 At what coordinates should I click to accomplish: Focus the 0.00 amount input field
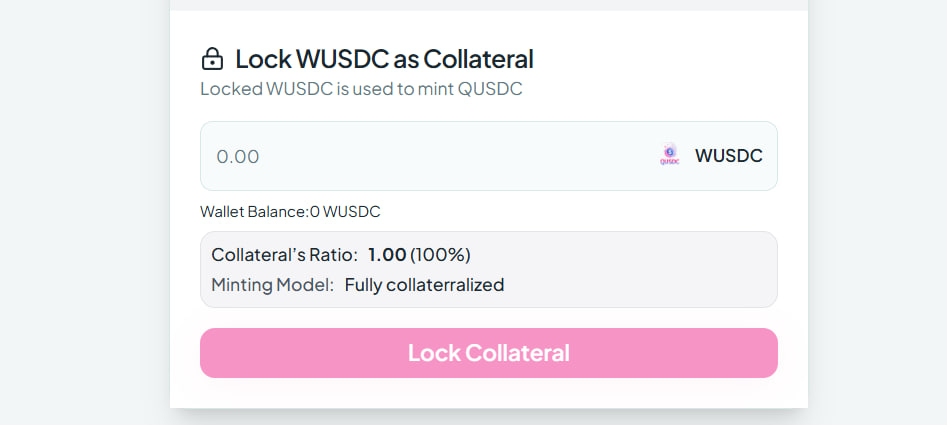point(420,156)
